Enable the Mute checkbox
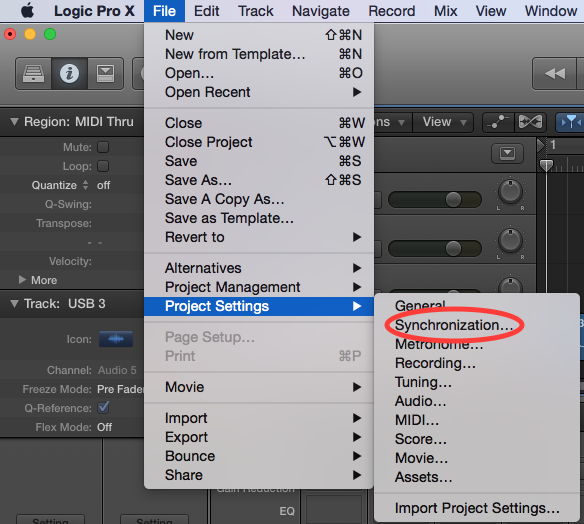 tap(103, 147)
